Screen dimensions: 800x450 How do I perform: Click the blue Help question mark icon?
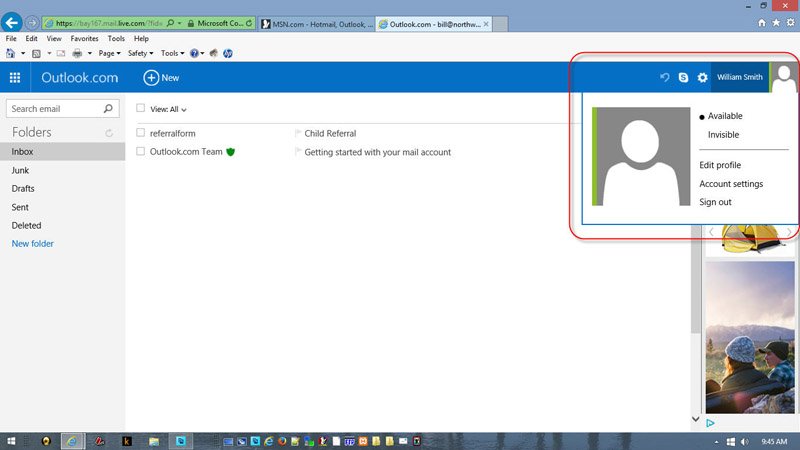tap(194, 53)
